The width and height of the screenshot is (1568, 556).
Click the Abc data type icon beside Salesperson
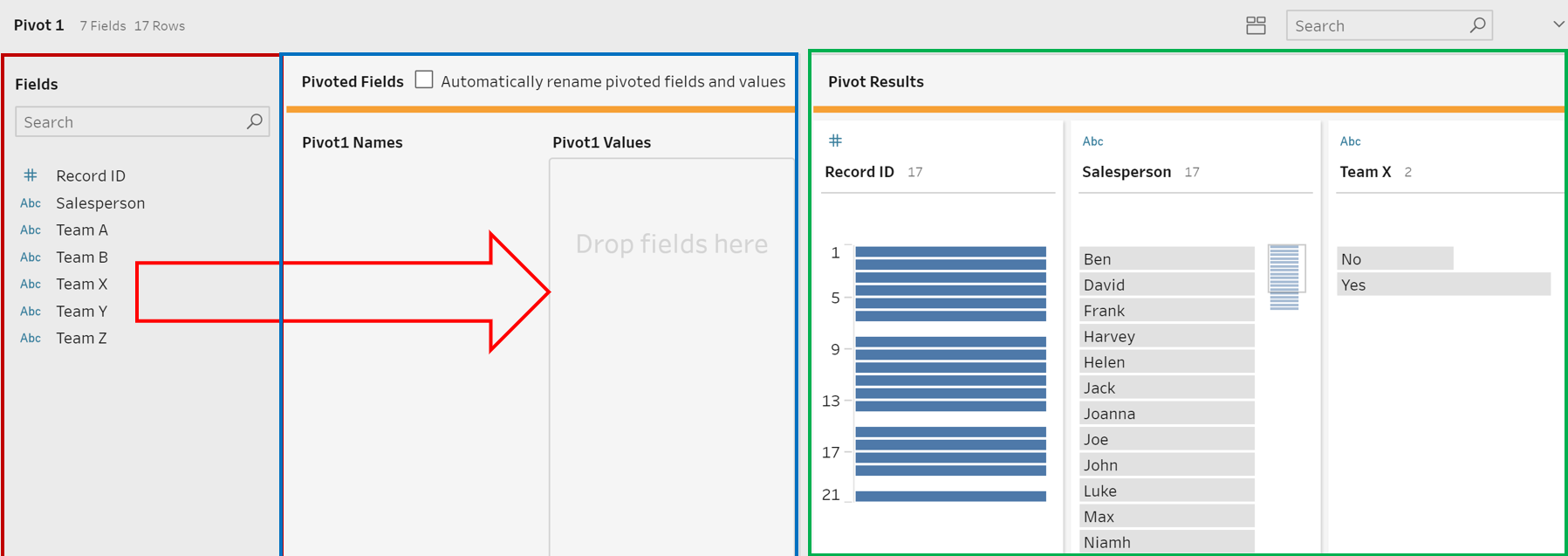pos(31,202)
